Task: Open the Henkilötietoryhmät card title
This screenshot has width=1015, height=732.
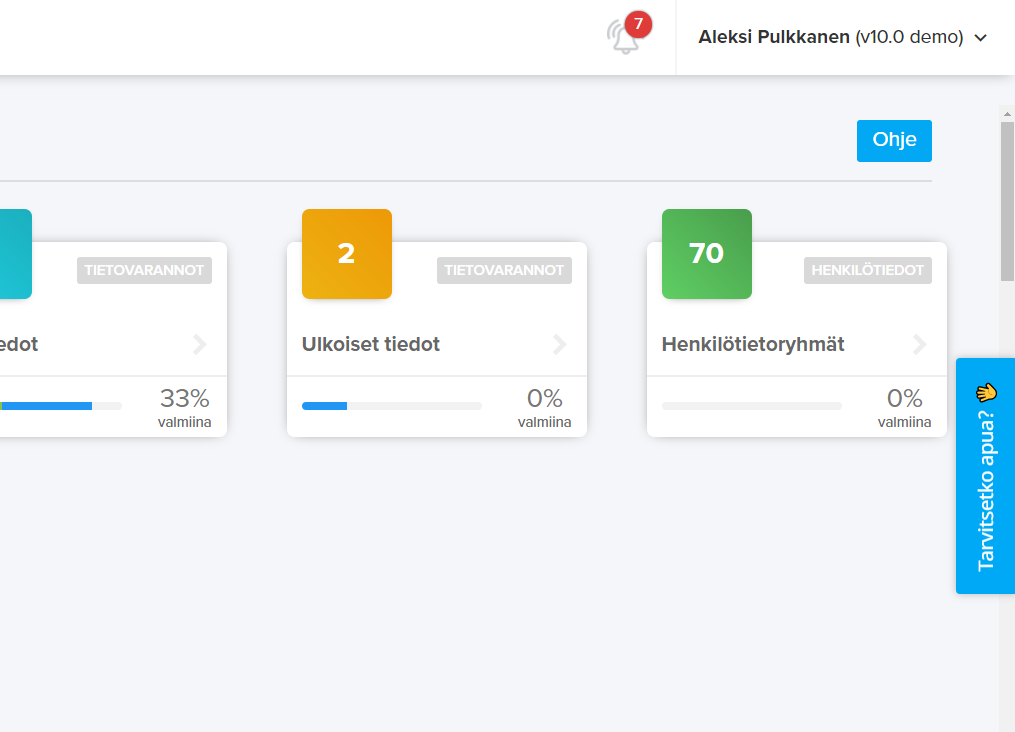Action: click(753, 344)
